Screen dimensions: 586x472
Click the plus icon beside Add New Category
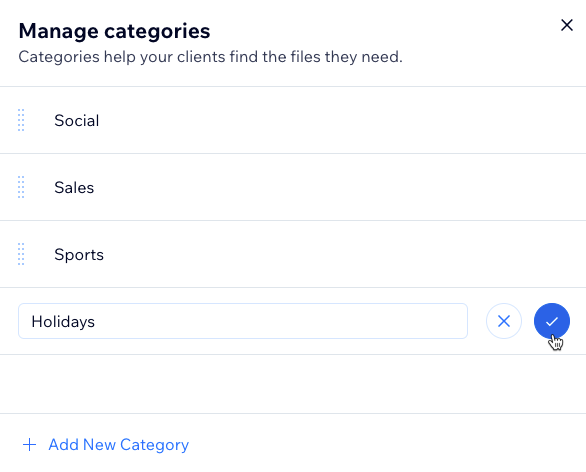(30, 445)
